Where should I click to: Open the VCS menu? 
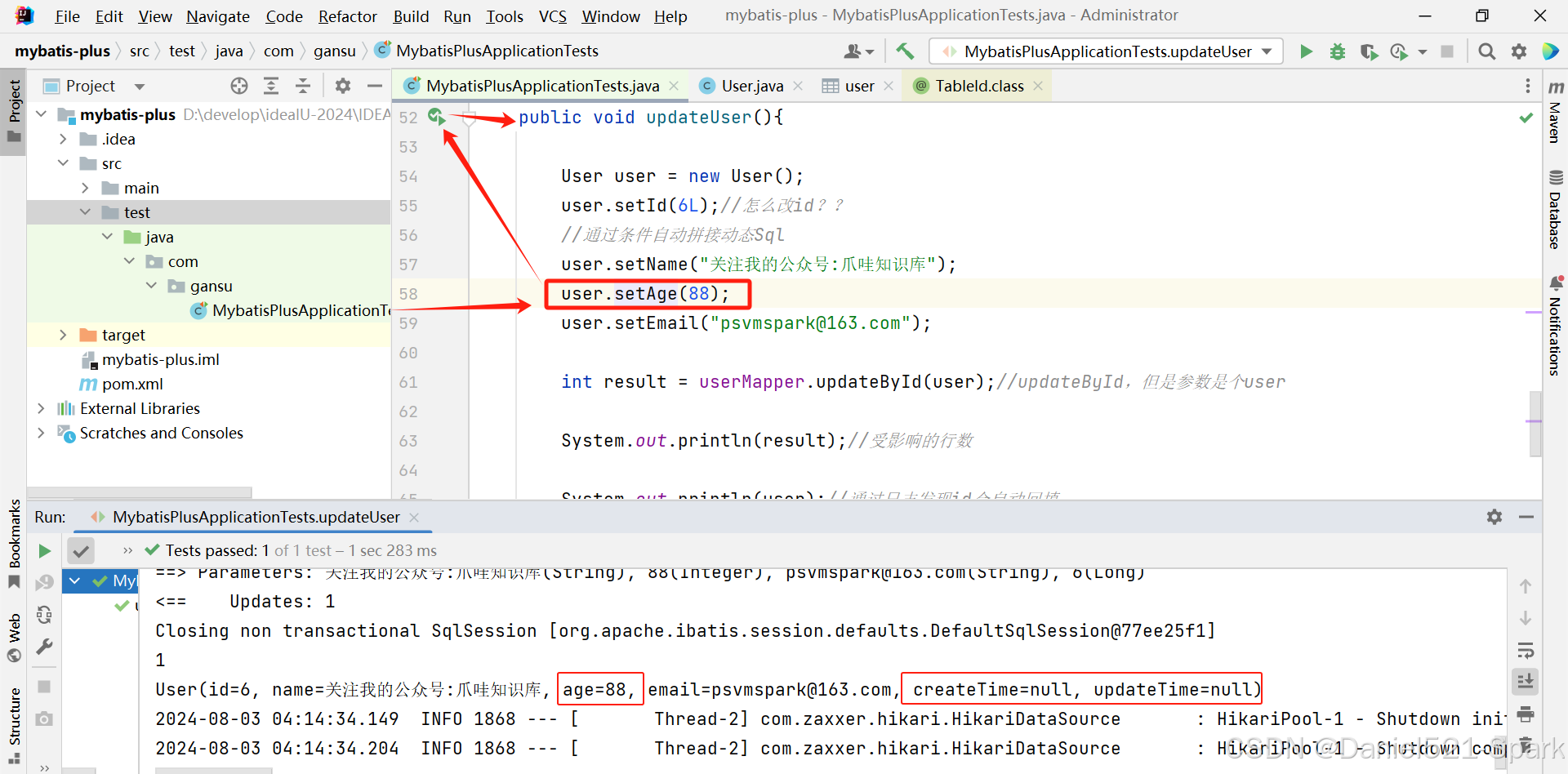[x=552, y=16]
